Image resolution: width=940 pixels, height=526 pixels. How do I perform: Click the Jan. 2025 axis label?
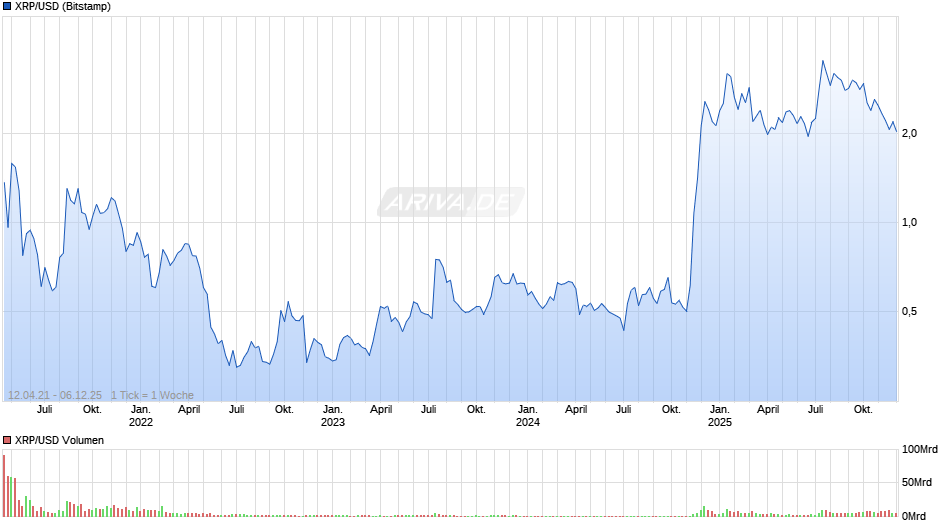(719, 416)
